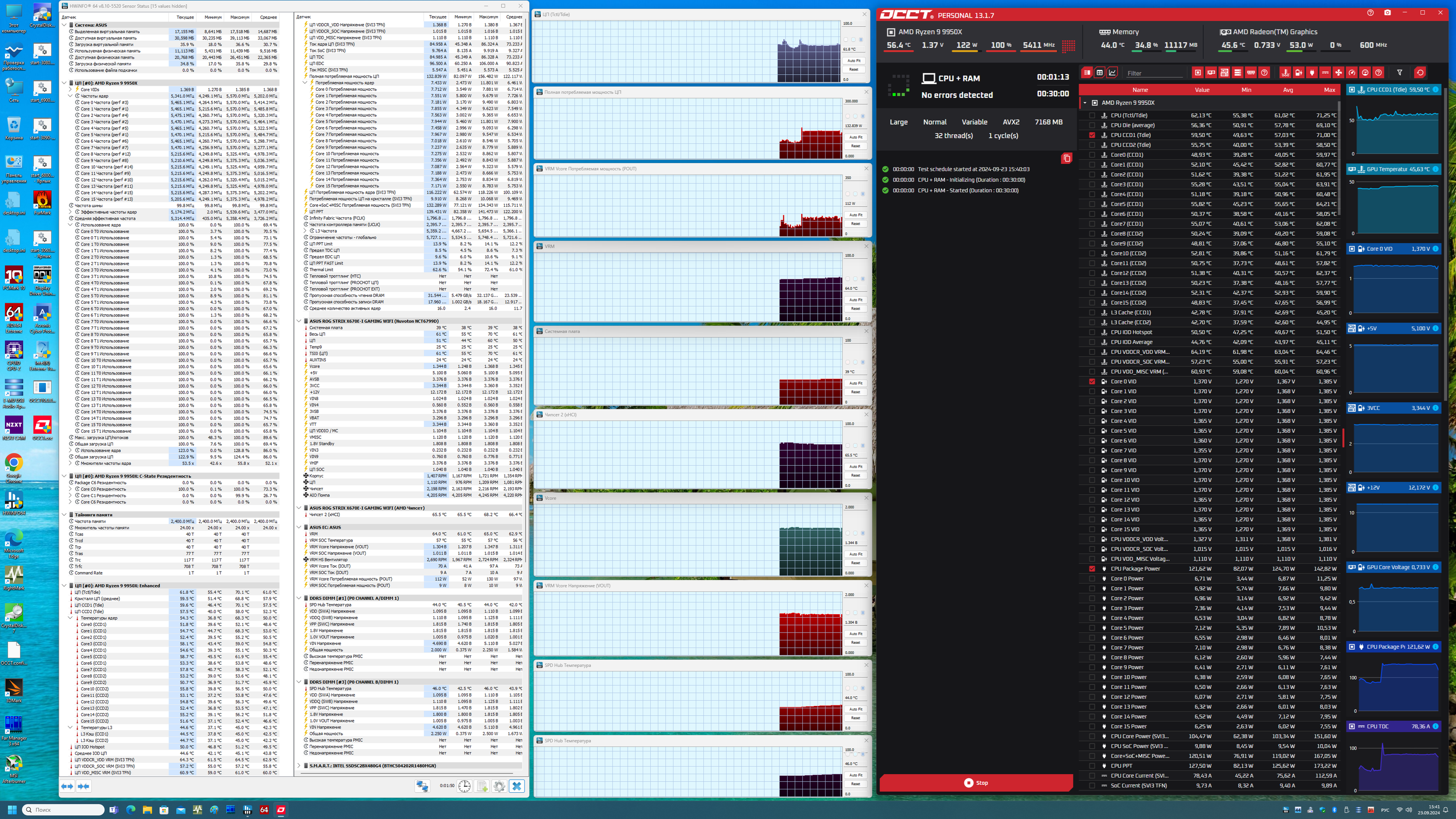The width and height of the screenshot is (1456, 819).
Task: Click HWiNFO reset clock icon
Action: point(464,786)
